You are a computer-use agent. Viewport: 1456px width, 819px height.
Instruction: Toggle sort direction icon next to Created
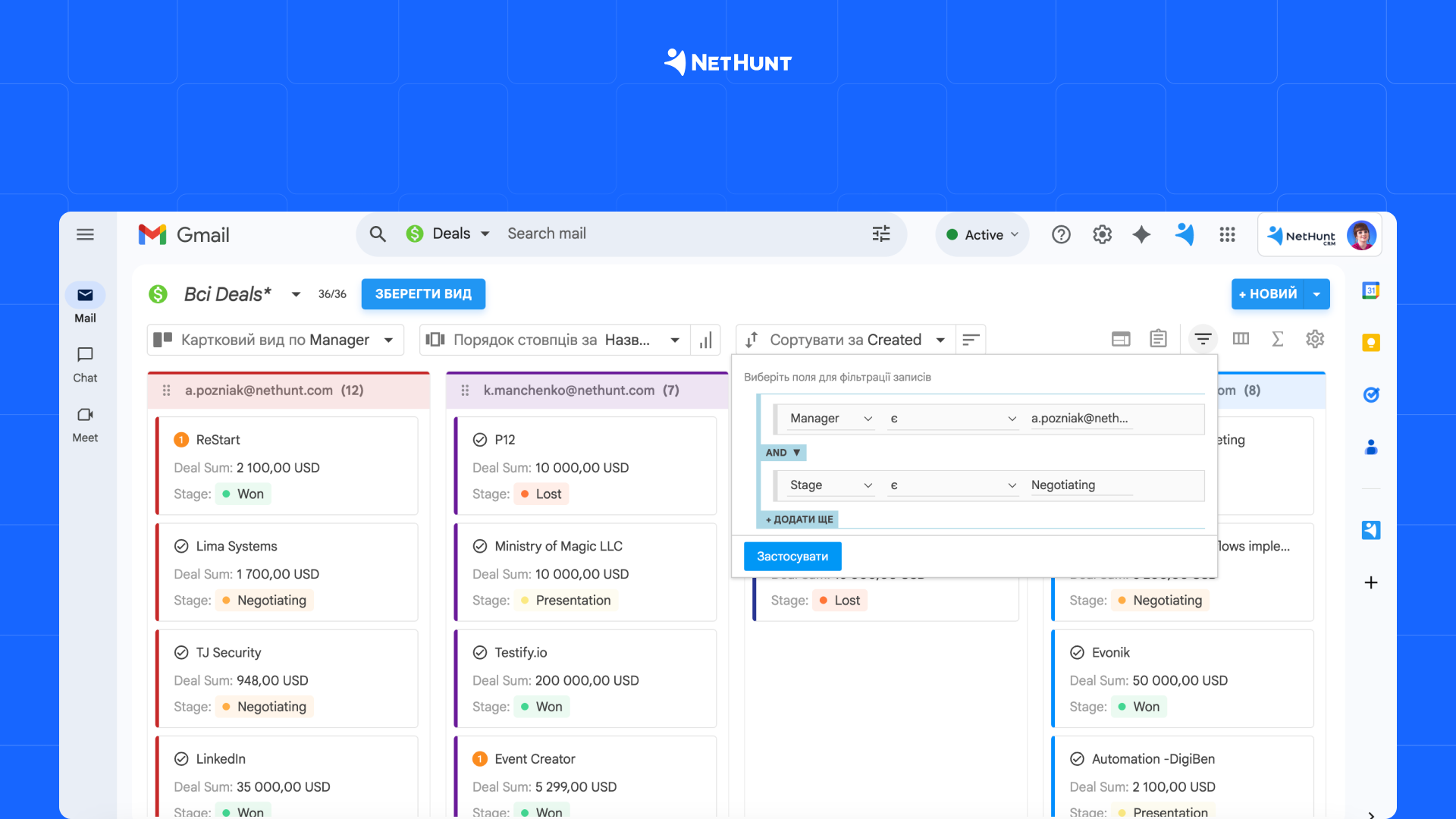point(971,340)
